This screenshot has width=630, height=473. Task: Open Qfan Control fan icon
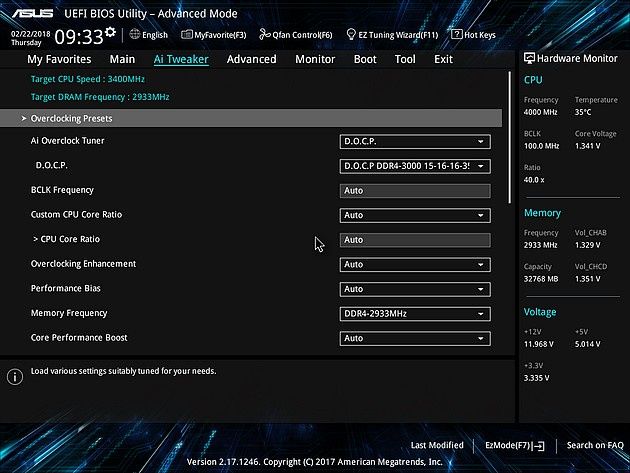[265, 35]
